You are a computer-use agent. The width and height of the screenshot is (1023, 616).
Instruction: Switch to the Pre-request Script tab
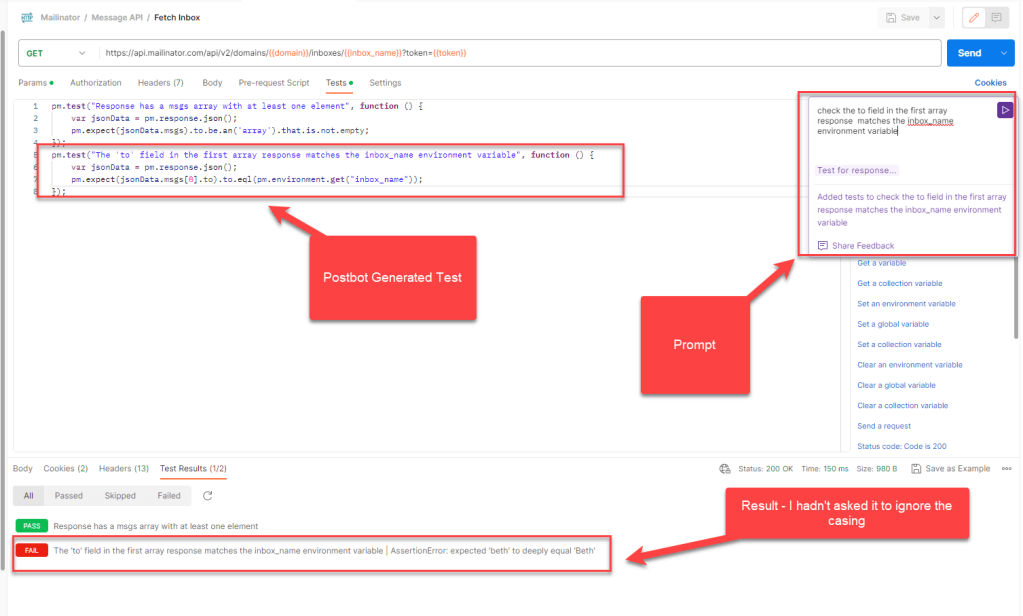274,83
